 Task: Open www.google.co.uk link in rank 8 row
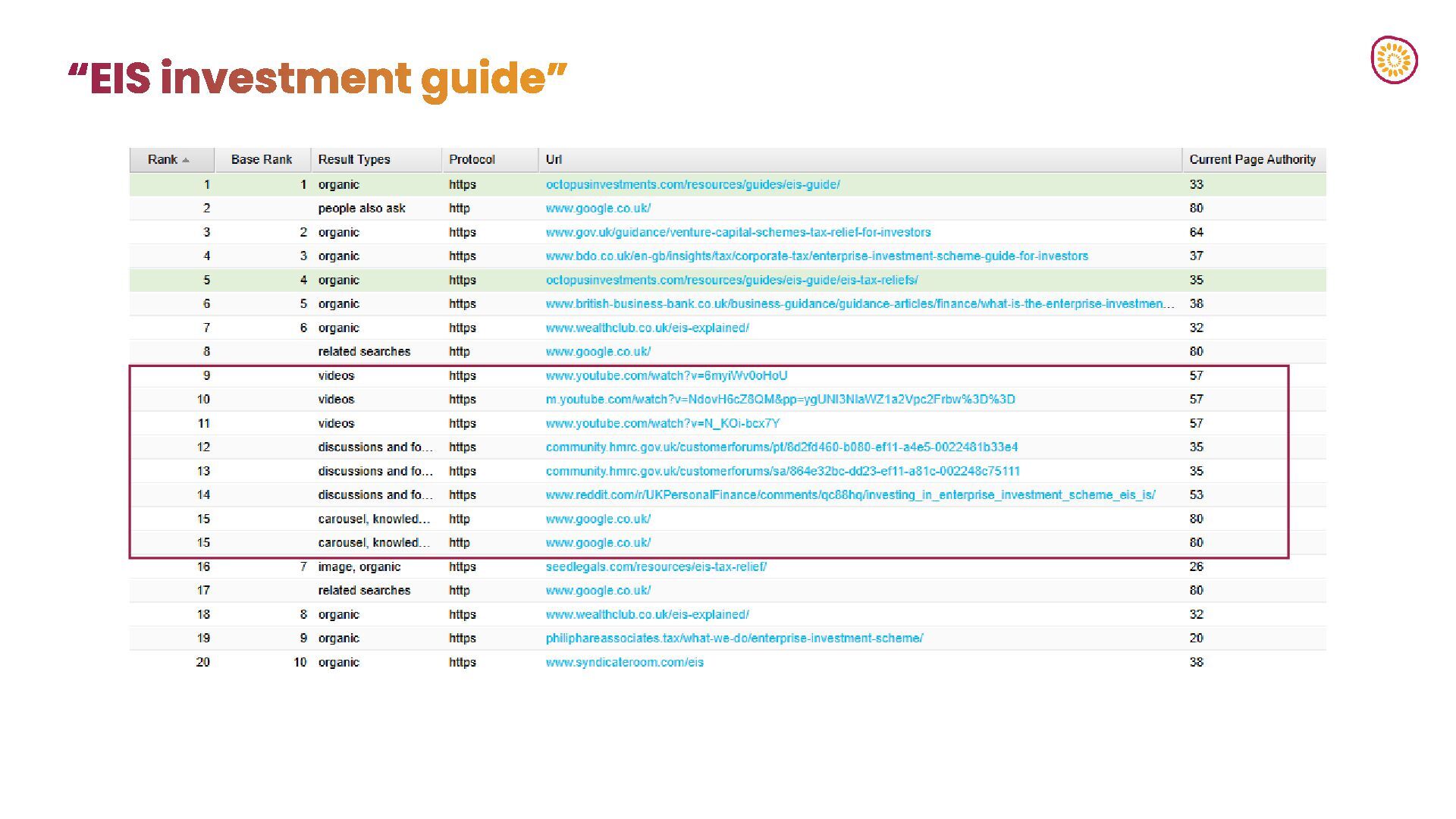(x=598, y=351)
